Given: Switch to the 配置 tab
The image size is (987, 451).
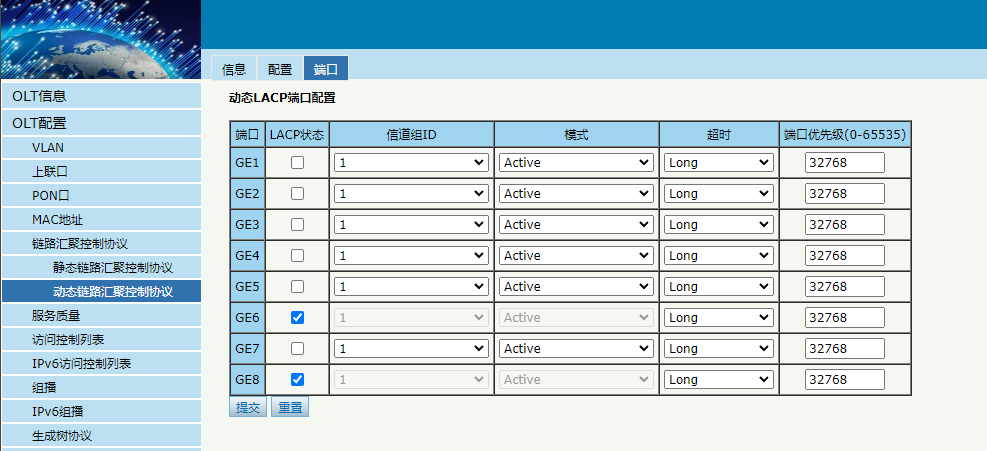Looking at the screenshot, I should coord(279,69).
